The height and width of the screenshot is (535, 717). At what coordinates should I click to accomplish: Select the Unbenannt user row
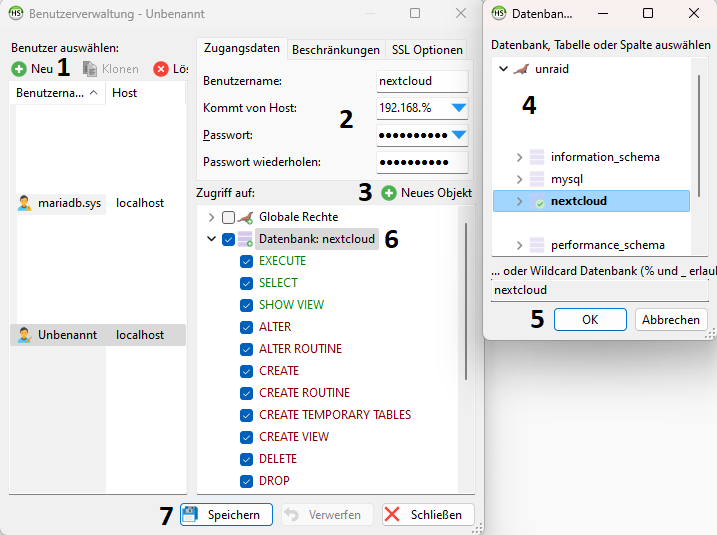tap(98, 335)
